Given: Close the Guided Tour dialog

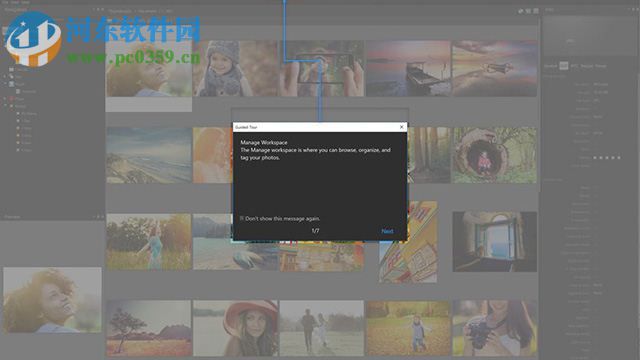Looking at the screenshot, I should (401, 127).
